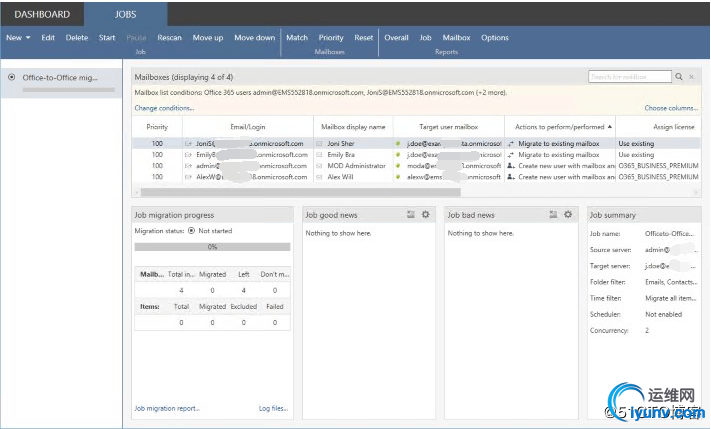Click the Scheduler value Not enabled
This screenshot has width=711, height=429.
click(x=663, y=314)
